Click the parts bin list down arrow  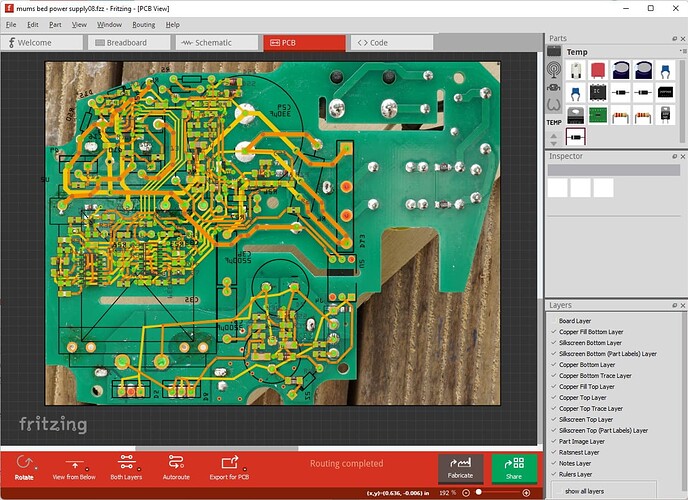(x=554, y=143)
